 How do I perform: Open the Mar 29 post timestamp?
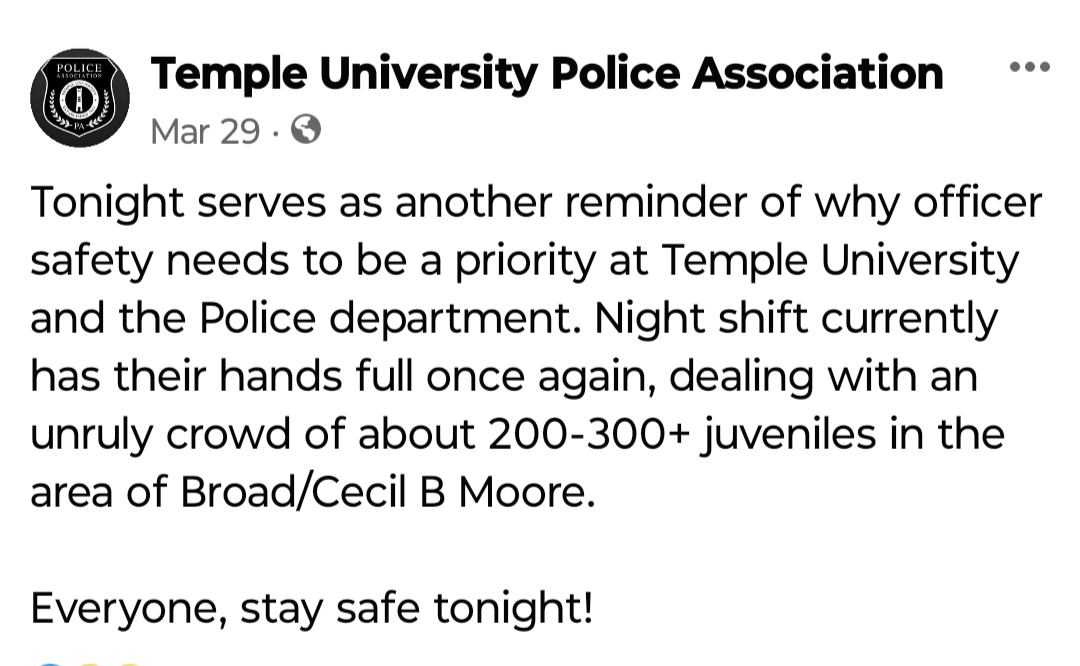[x=205, y=131]
